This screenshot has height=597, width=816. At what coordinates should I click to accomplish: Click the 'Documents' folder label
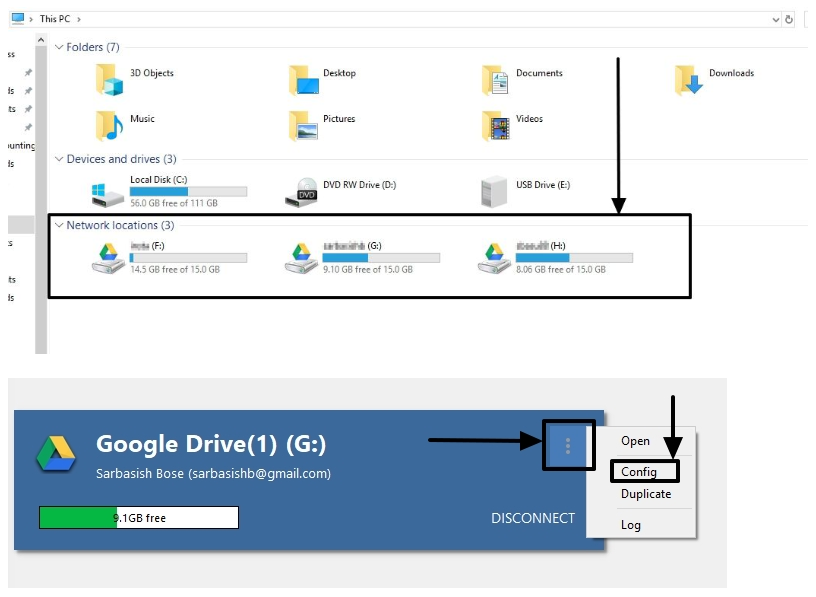click(539, 73)
